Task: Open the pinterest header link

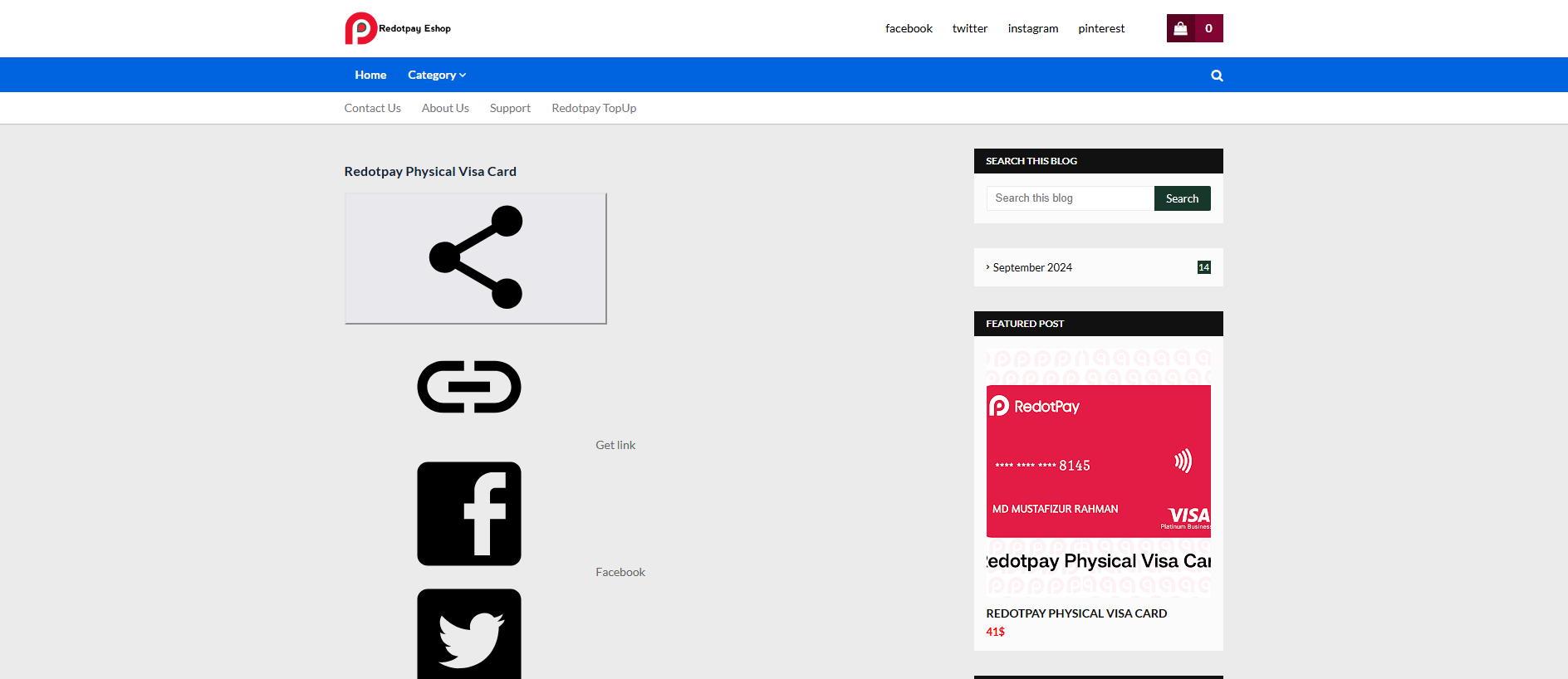Action: point(1101,28)
